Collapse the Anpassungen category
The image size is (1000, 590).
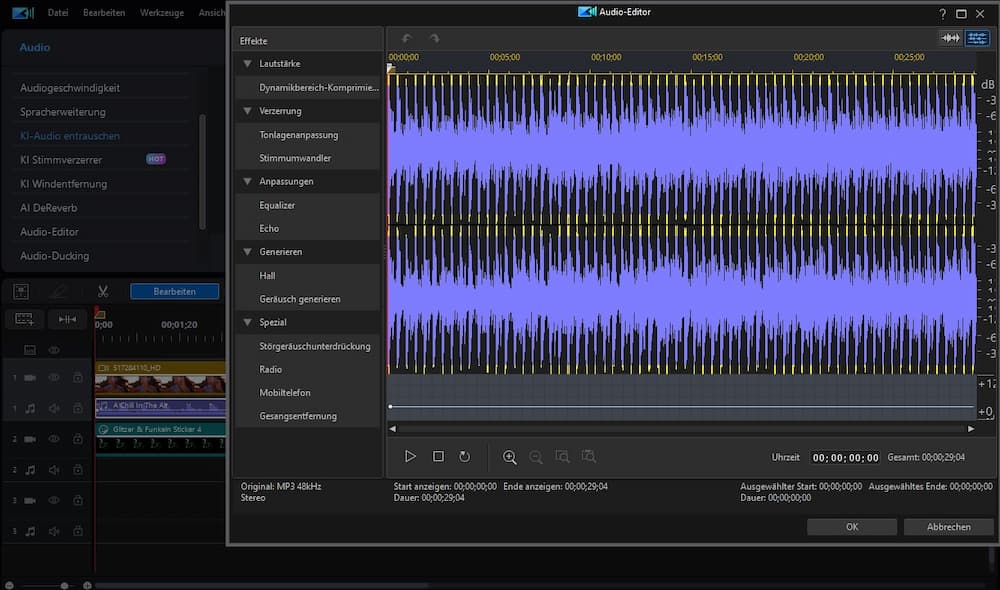(246, 181)
